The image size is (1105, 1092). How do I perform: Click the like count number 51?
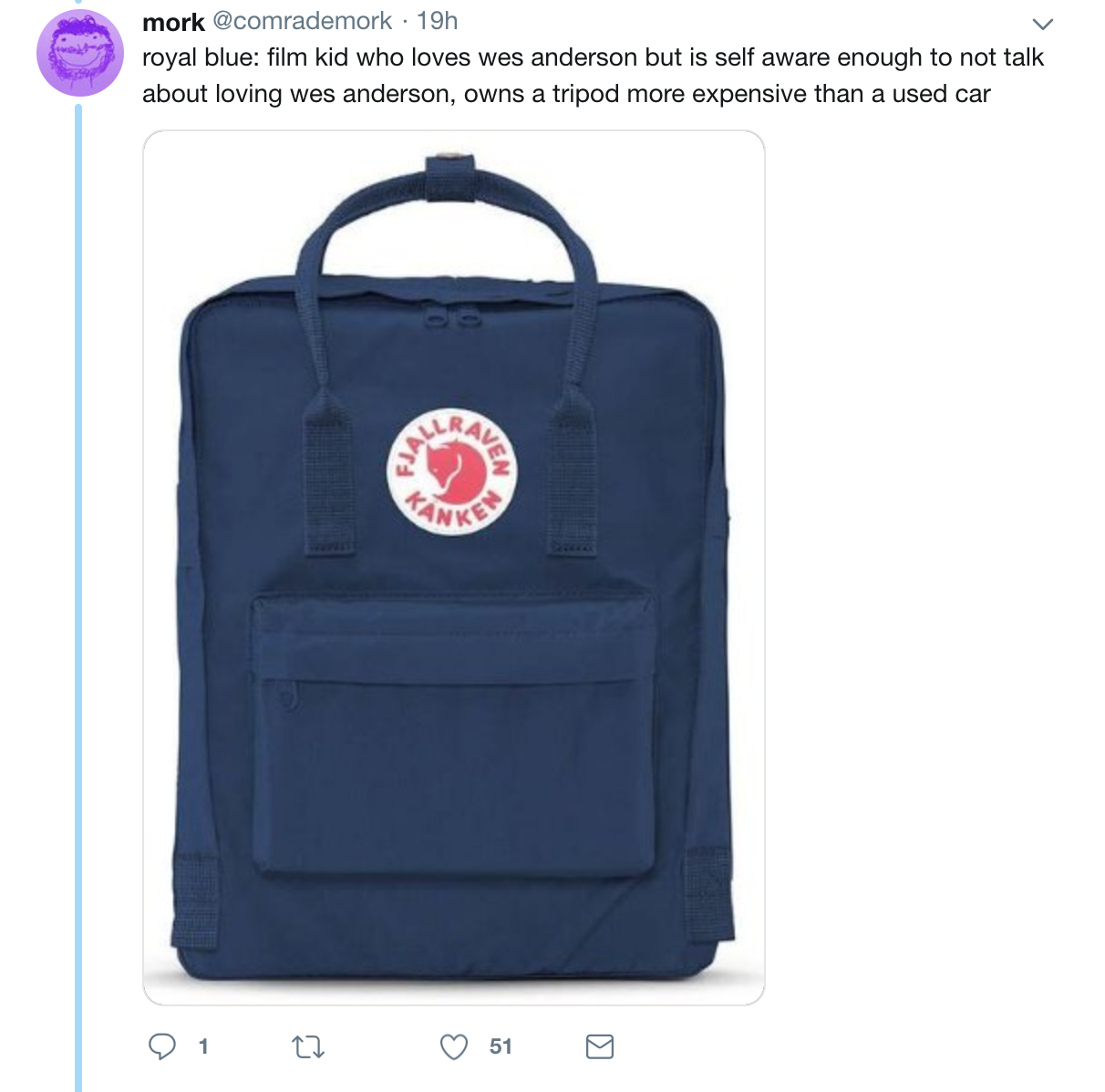[x=501, y=1046]
